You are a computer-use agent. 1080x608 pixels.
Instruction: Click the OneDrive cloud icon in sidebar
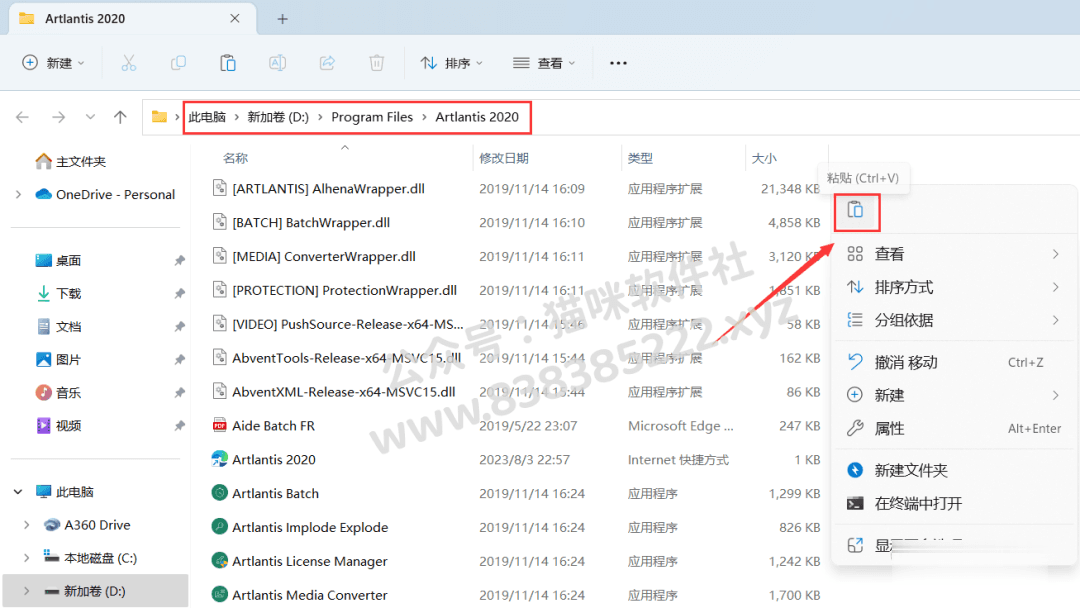(x=43, y=194)
